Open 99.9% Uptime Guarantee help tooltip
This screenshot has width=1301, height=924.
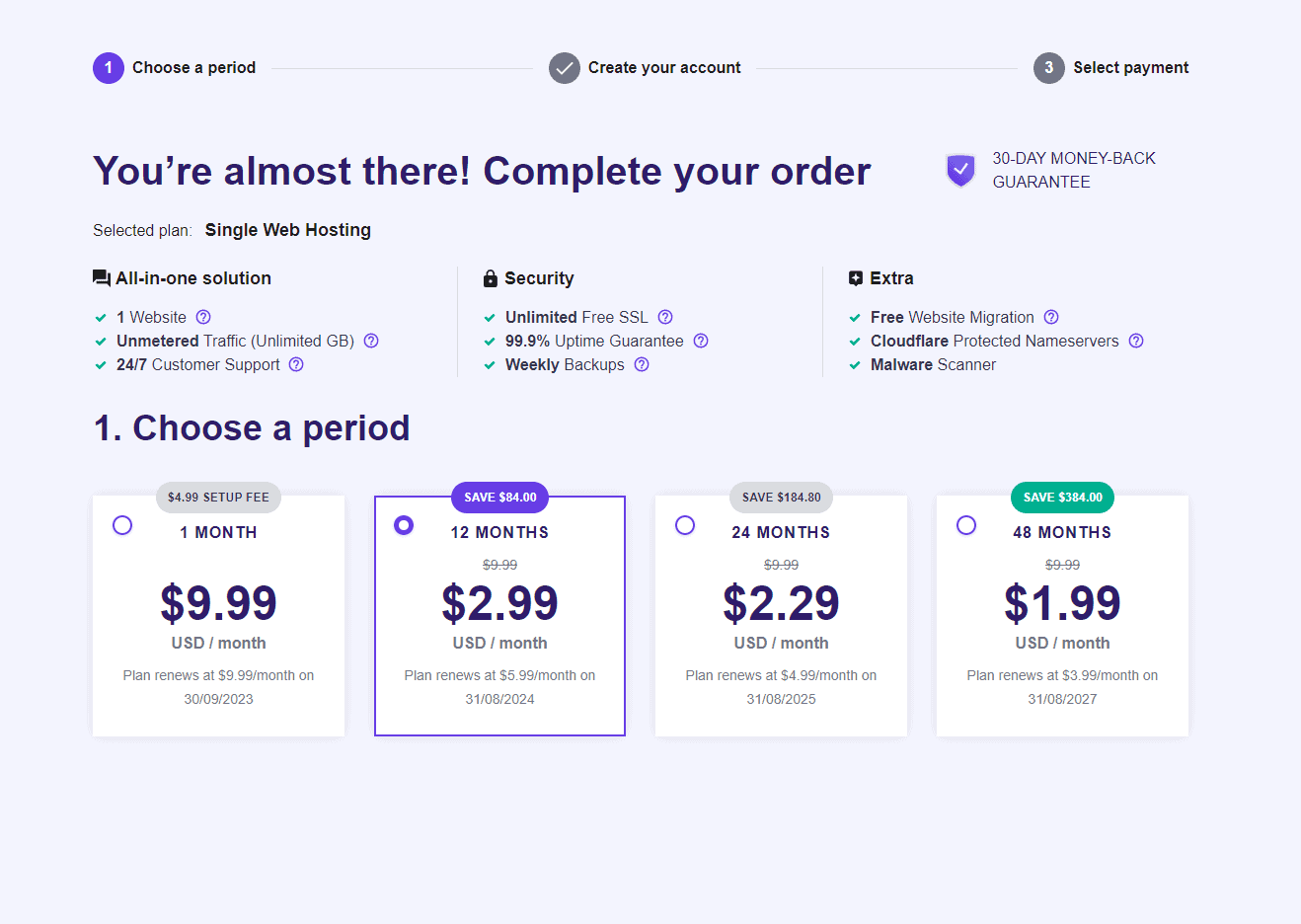point(701,341)
